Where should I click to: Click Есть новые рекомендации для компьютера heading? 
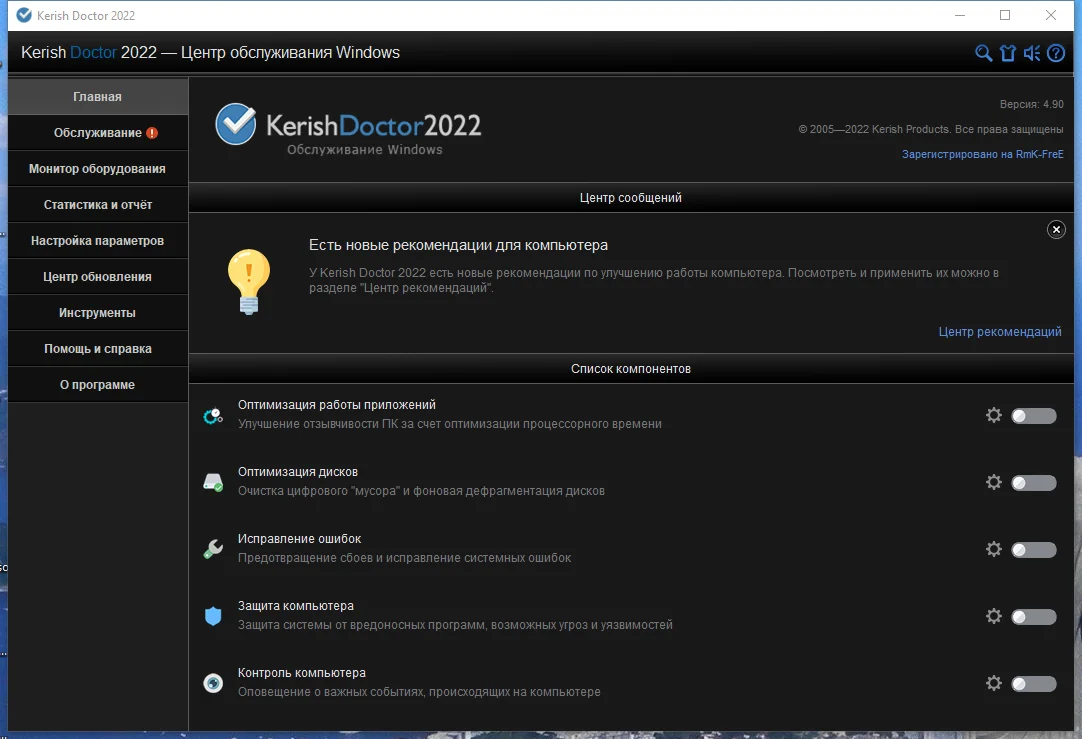pyautogui.click(x=458, y=245)
